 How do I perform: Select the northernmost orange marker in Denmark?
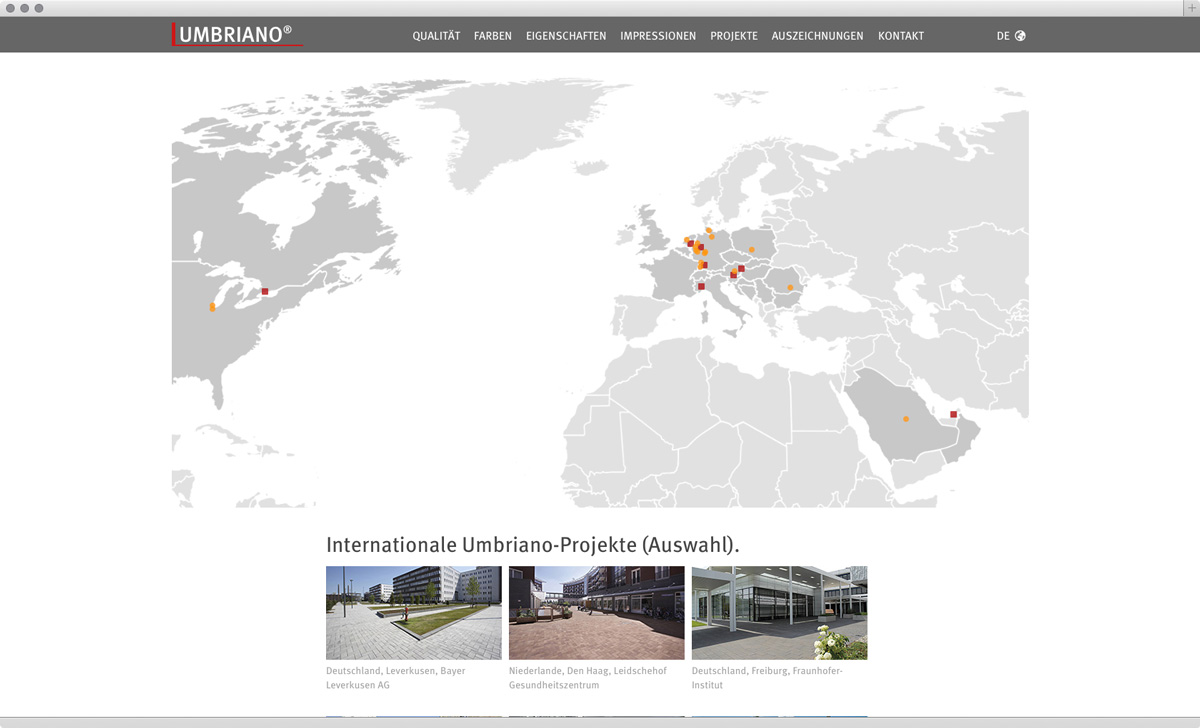pos(708,230)
